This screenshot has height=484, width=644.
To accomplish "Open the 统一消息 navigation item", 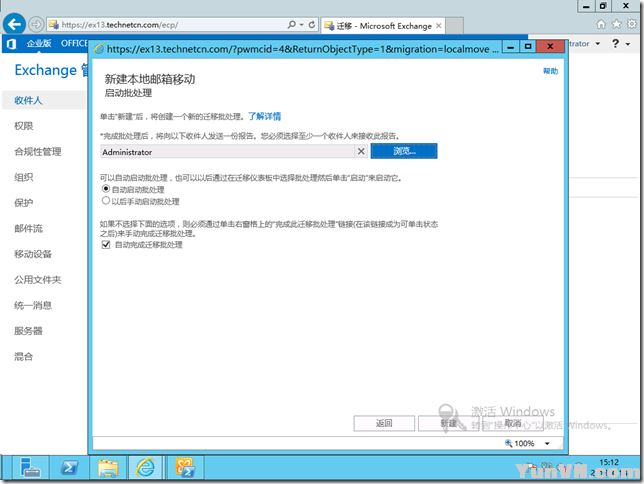I will pos(33,305).
